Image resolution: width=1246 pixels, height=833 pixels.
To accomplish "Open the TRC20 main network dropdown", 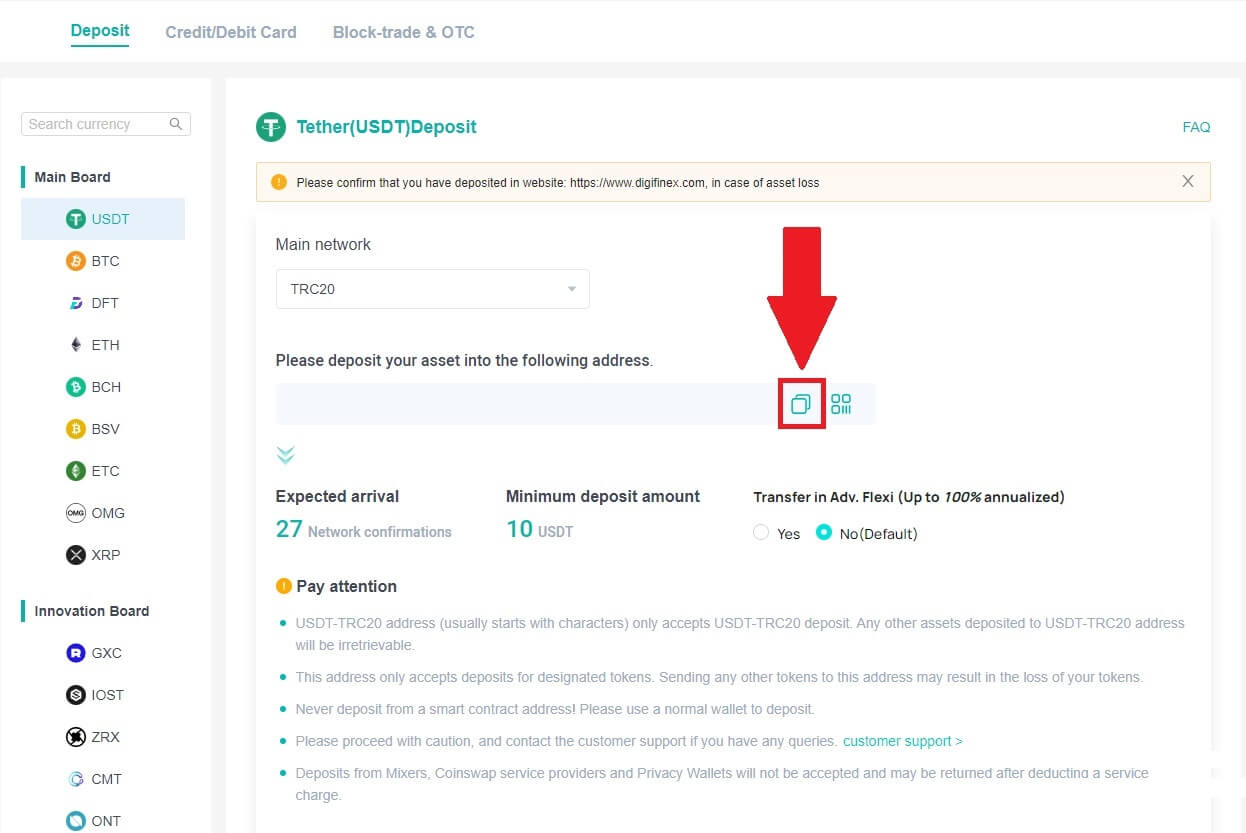I will coord(432,289).
